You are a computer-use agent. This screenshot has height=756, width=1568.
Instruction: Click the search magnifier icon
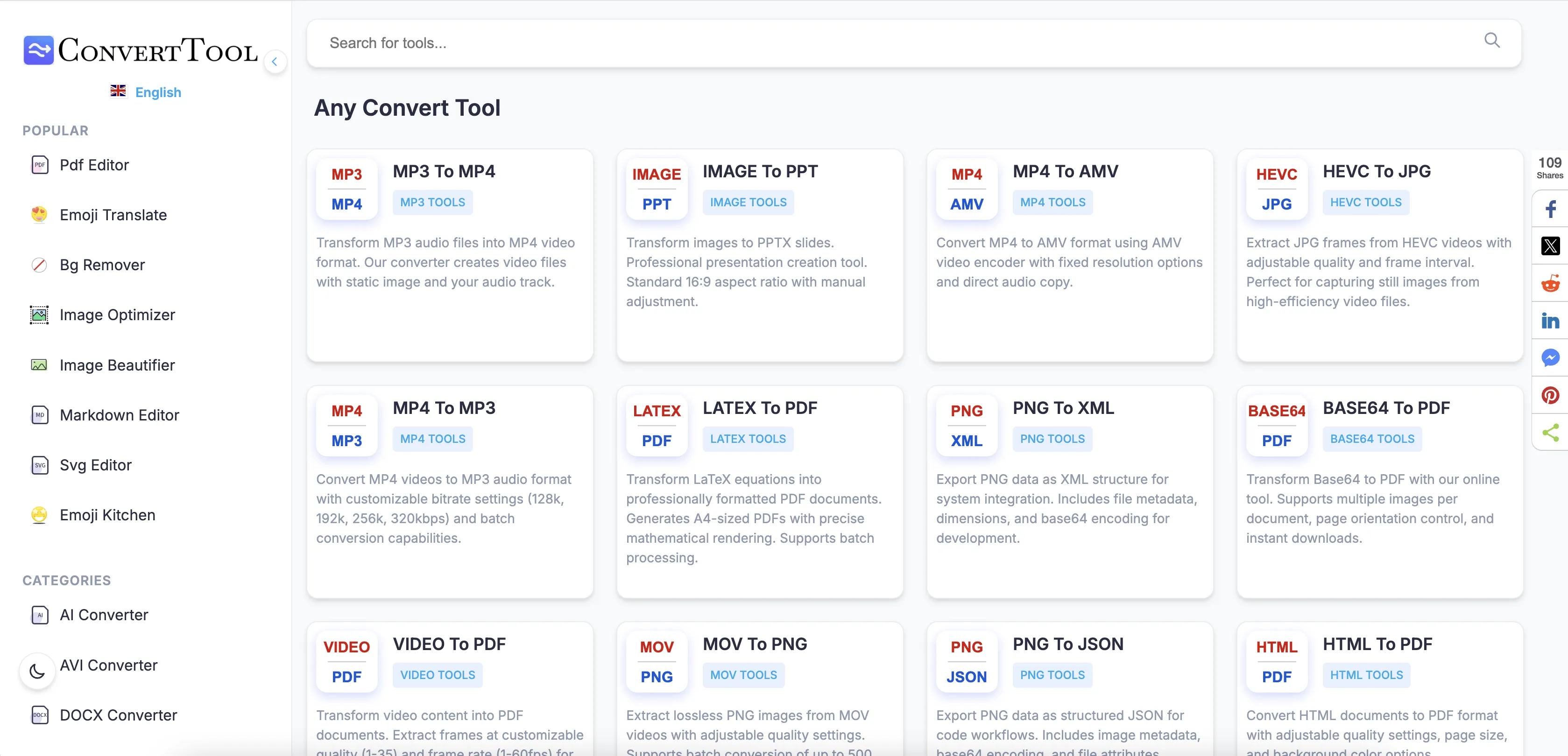click(1491, 41)
